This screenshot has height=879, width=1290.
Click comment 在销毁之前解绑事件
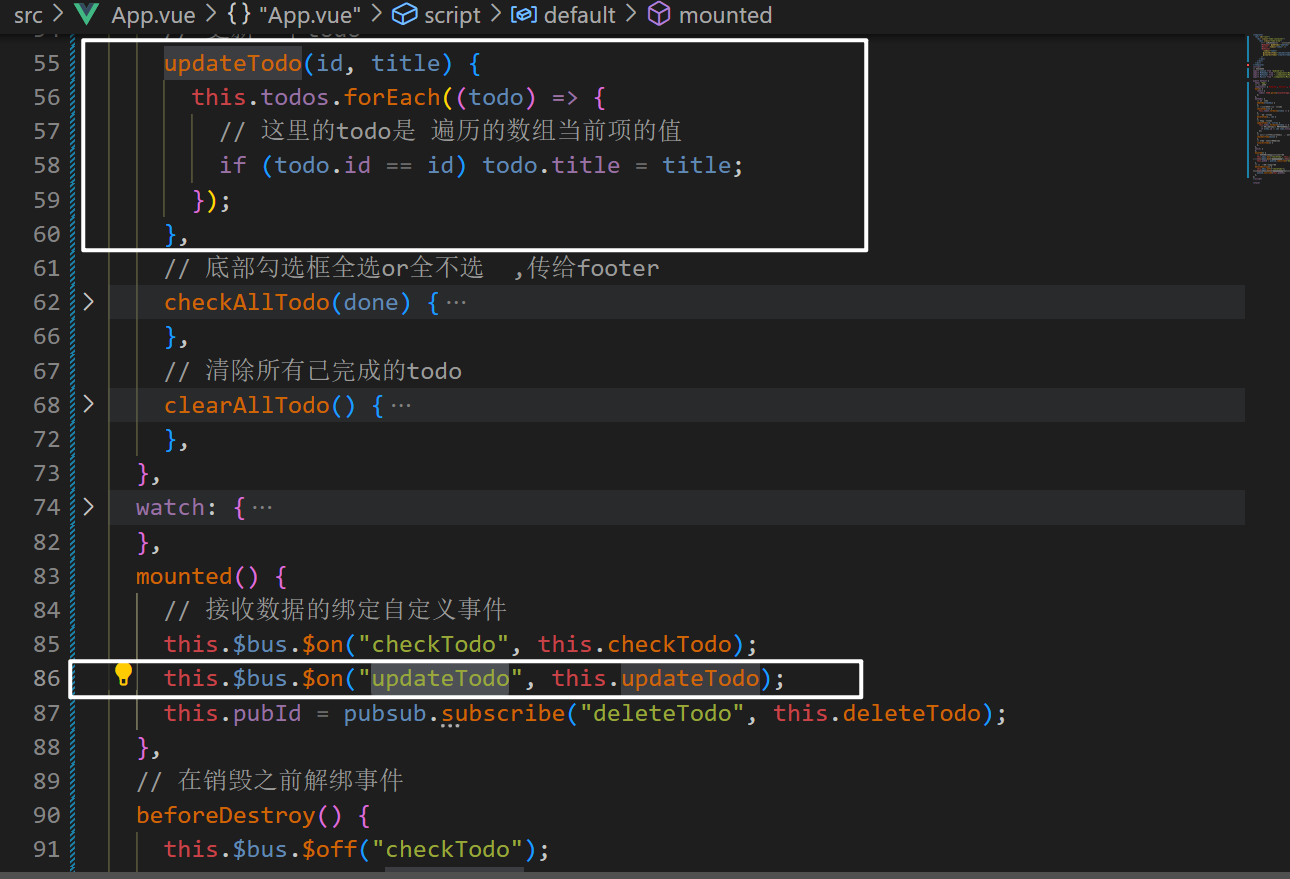pyautogui.click(x=270, y=781)
